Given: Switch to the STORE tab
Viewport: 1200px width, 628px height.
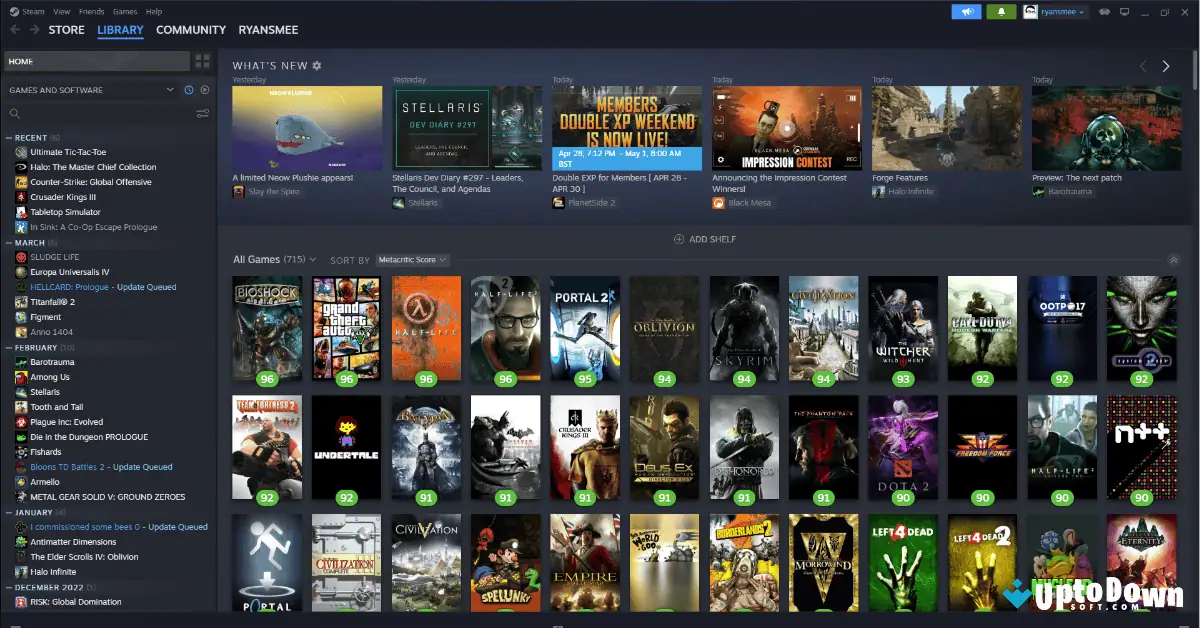Looking at the screenshot, I should click(66, 29).
